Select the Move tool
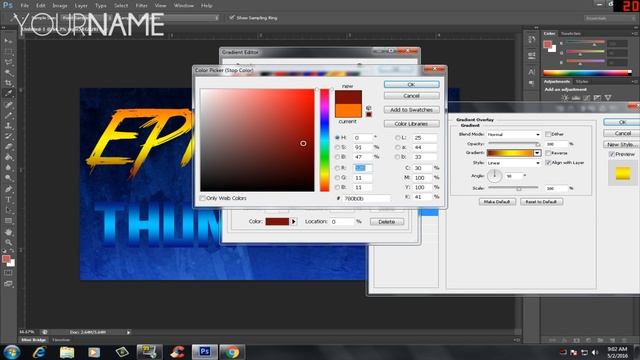640x360 pixels. (x=9, y=41)
